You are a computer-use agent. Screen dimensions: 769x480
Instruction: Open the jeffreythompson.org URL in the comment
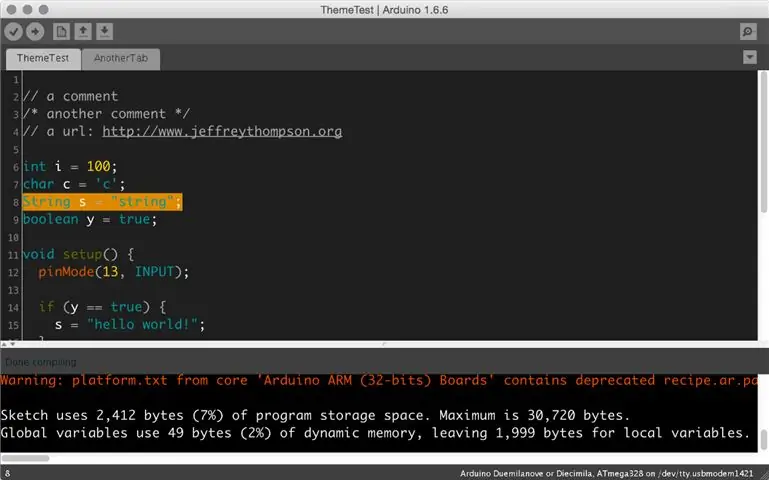point(222,131)
